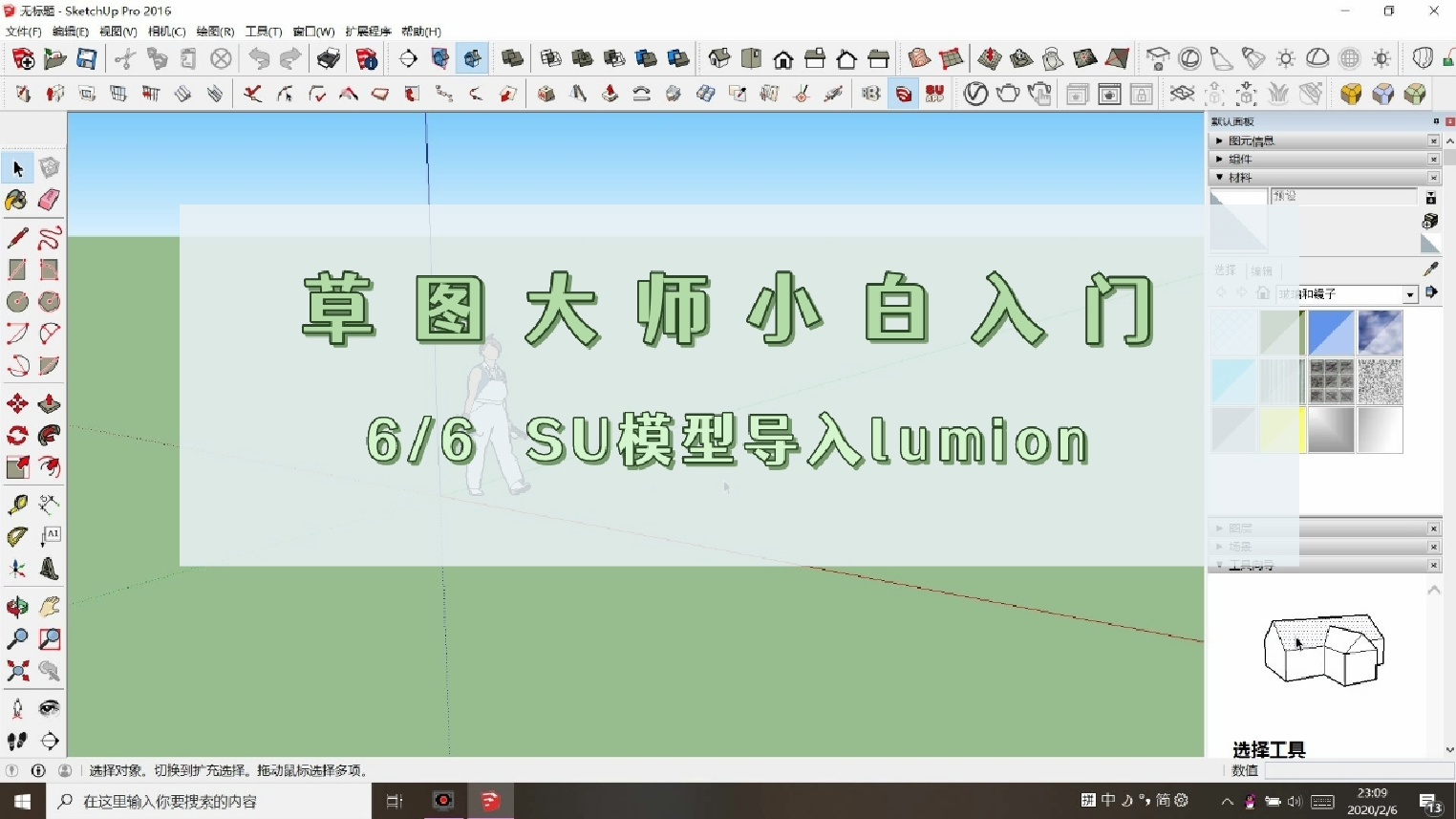
Task: Open the 编辑(E) menu
Action: (x=70, y=32)
